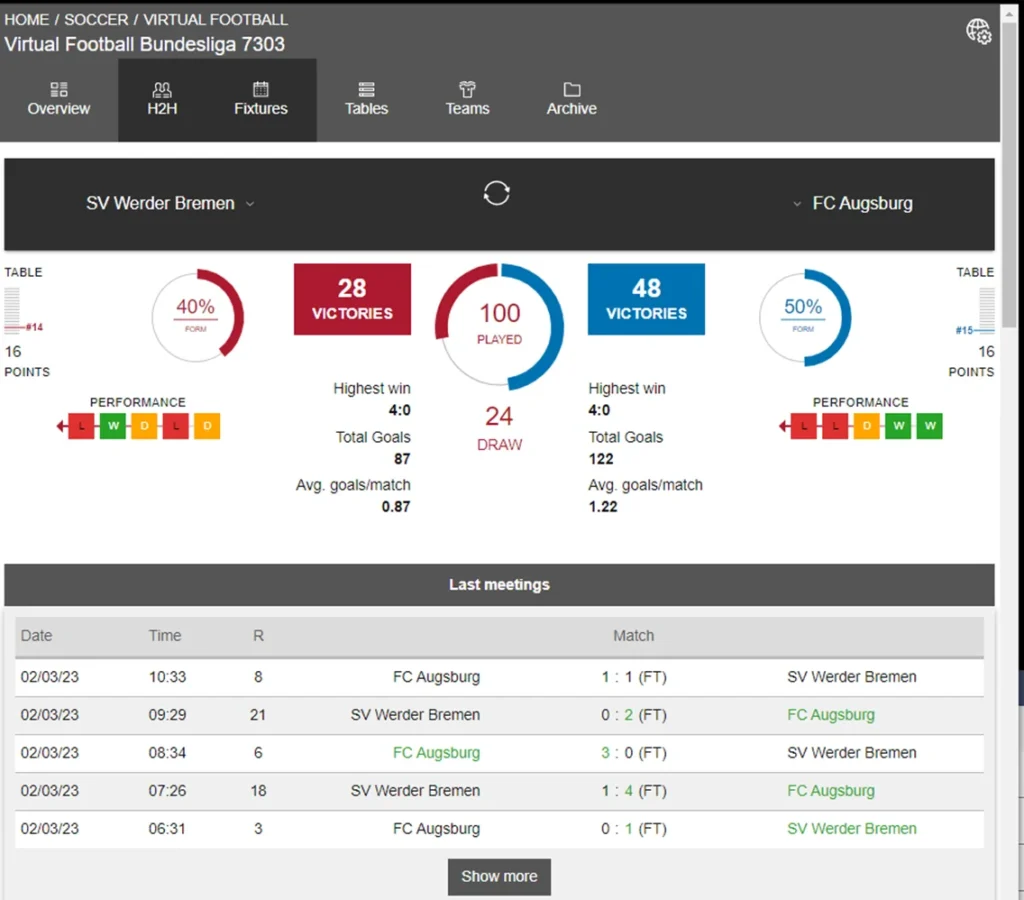The height and width of the screenshot is (900, 1024).
Task: Open the Teams section icon
Action: pyautogui.click(x=467, y=88)
